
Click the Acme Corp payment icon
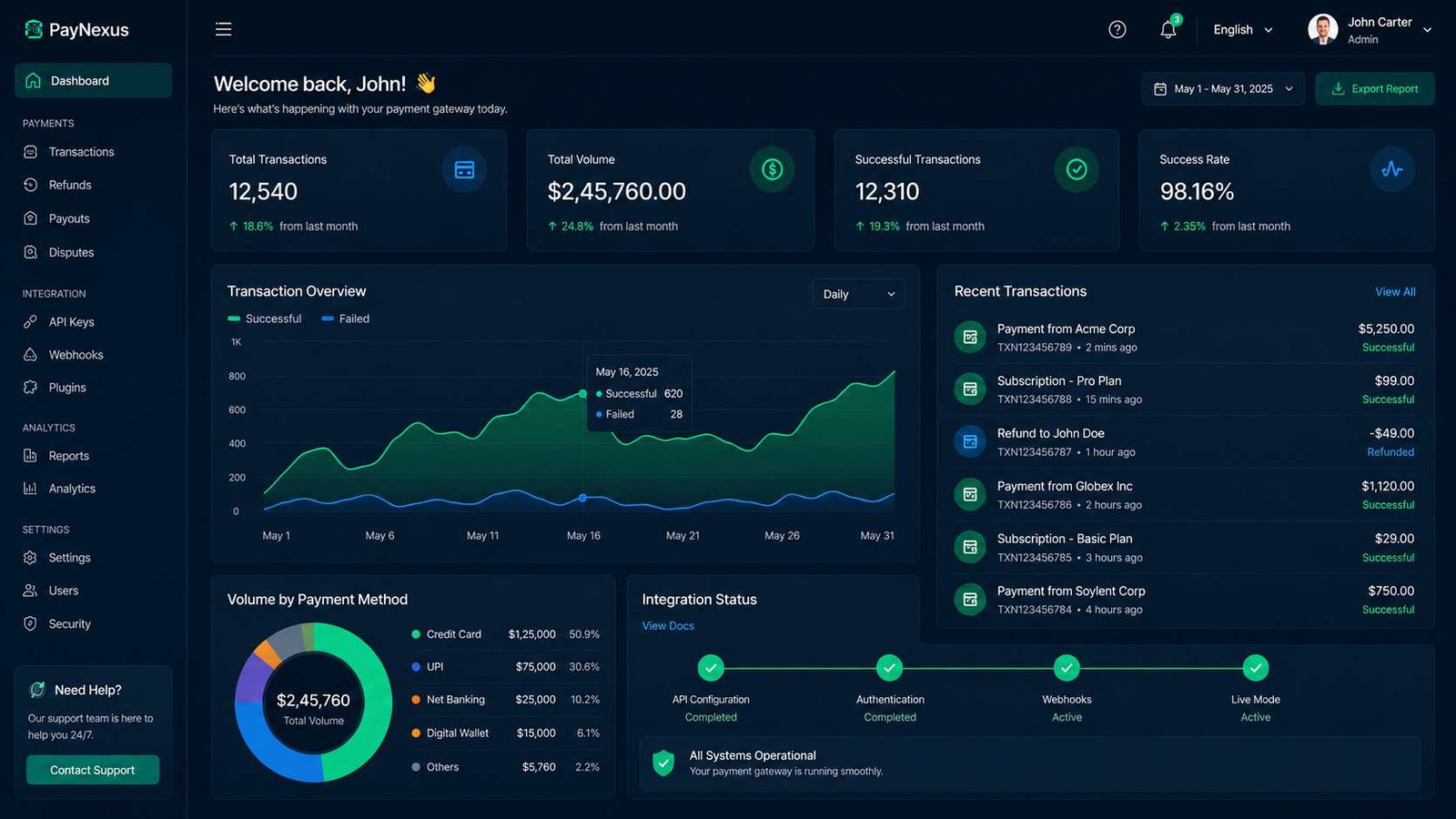pyautogui.click(x=970, y=337)
